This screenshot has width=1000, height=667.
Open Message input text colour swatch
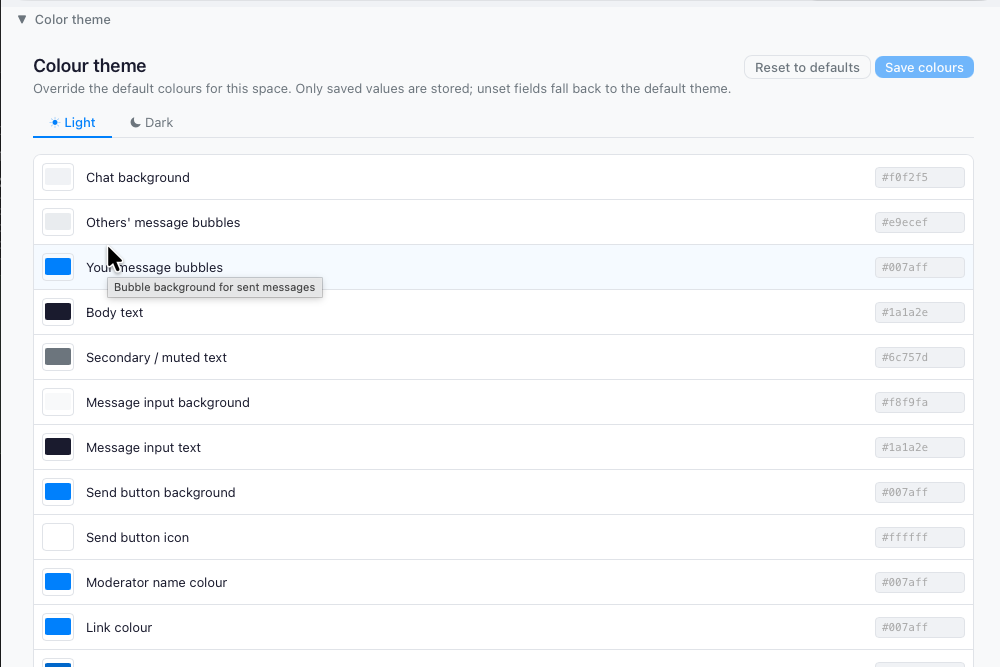[58, 447]
